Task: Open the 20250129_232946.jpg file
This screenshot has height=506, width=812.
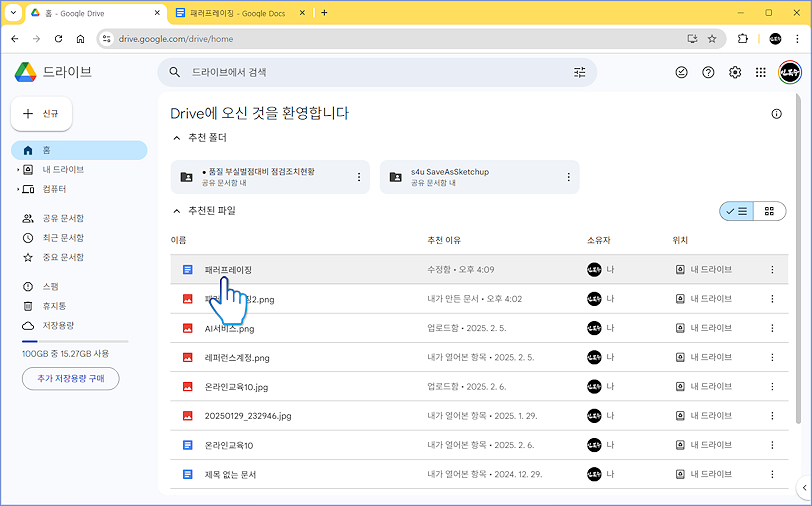Action: (248, 416)
